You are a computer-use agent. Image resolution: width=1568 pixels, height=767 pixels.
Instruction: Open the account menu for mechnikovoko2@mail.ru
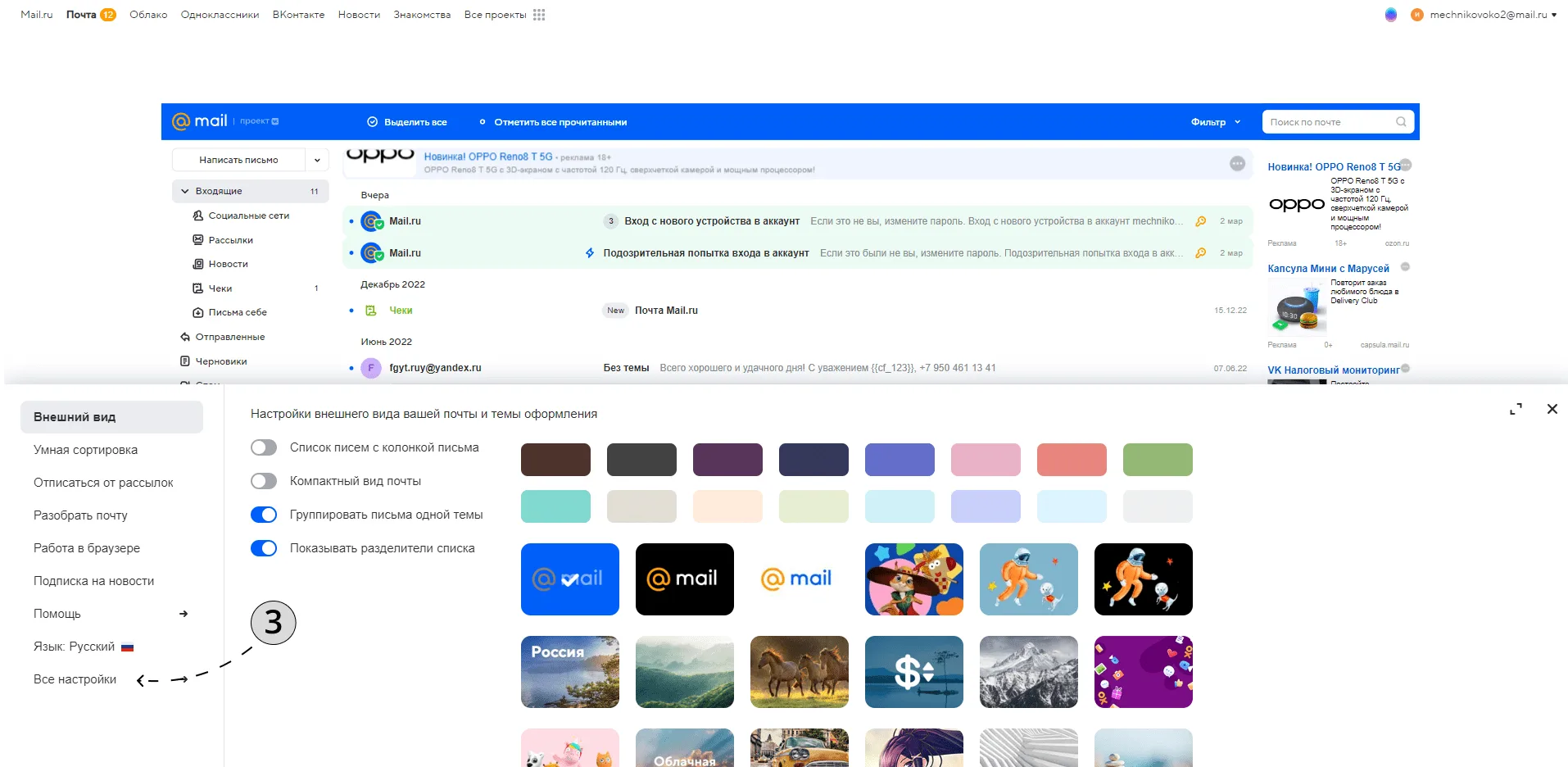tap(1493, 15)
